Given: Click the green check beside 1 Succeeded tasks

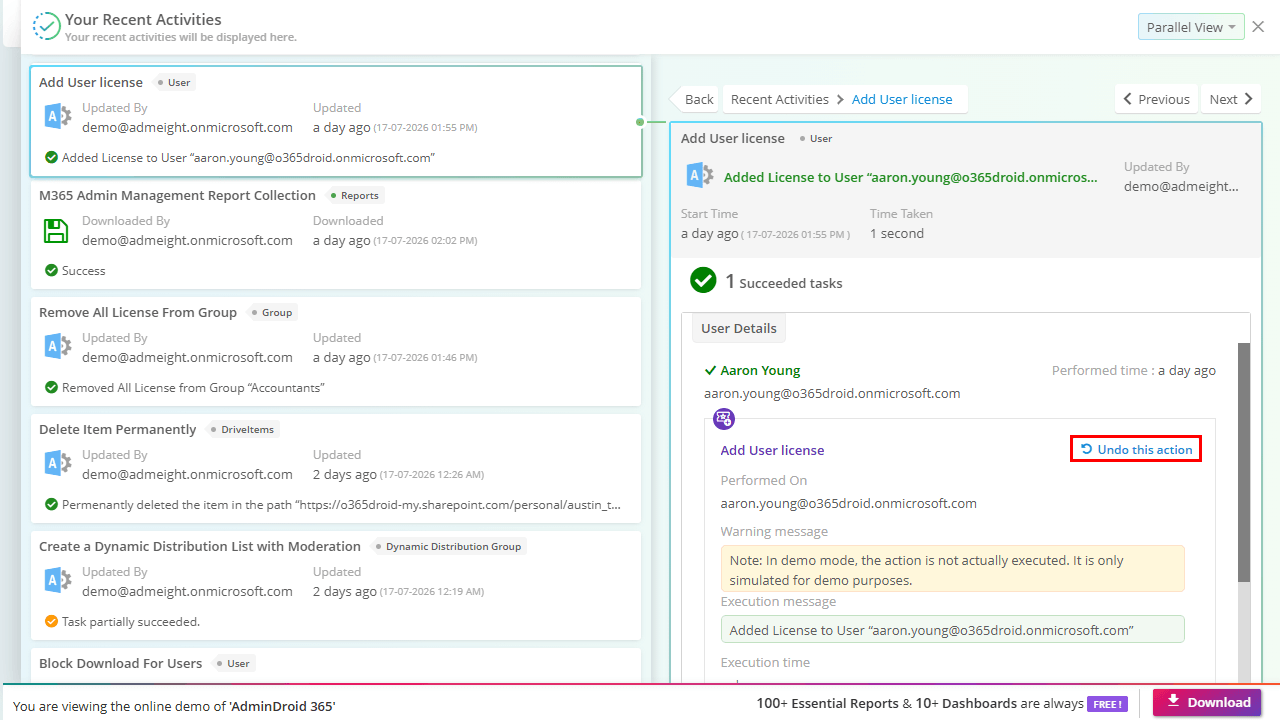Looking at the screenshot, I should 703,280.
